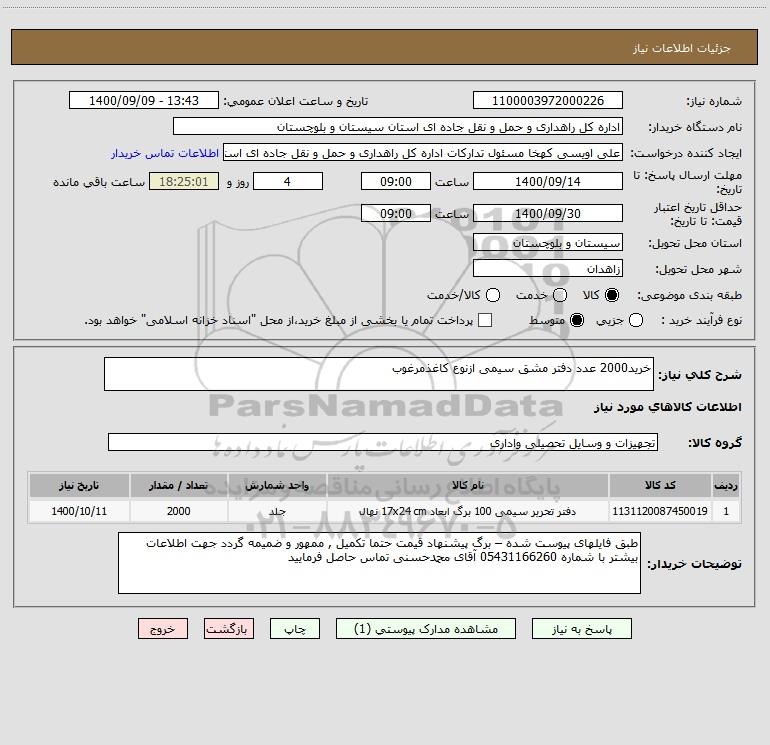Click the product name cell دفتر تحریر سیمی
The image size is (770, 745).
468,511
